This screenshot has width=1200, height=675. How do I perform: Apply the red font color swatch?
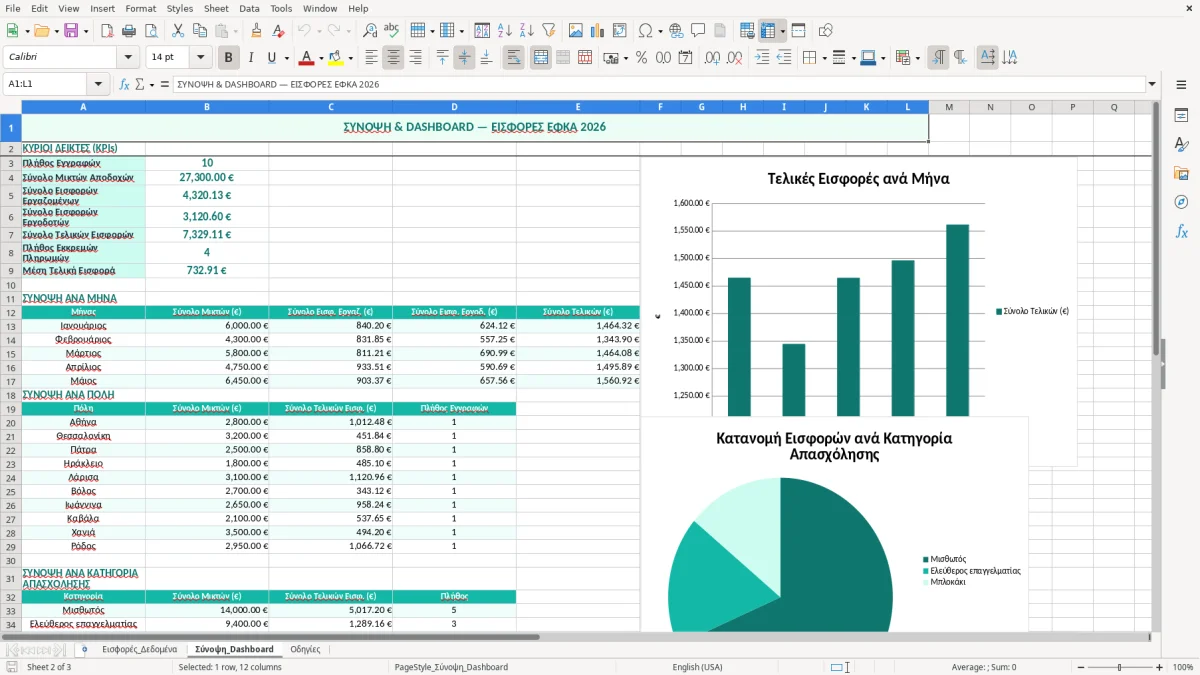click(306, 58)
